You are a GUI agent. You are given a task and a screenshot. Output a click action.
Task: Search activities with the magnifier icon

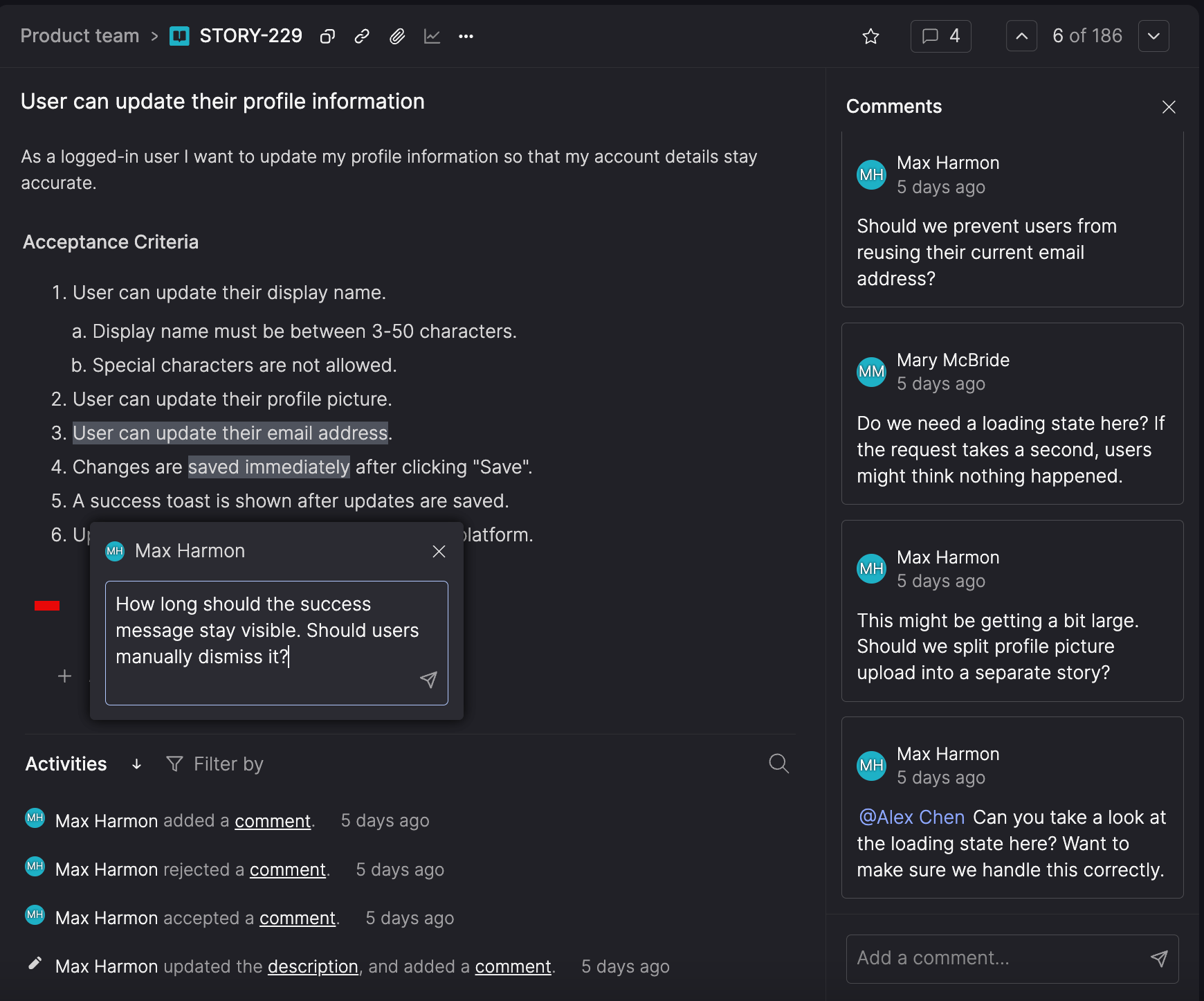point(779,764)
